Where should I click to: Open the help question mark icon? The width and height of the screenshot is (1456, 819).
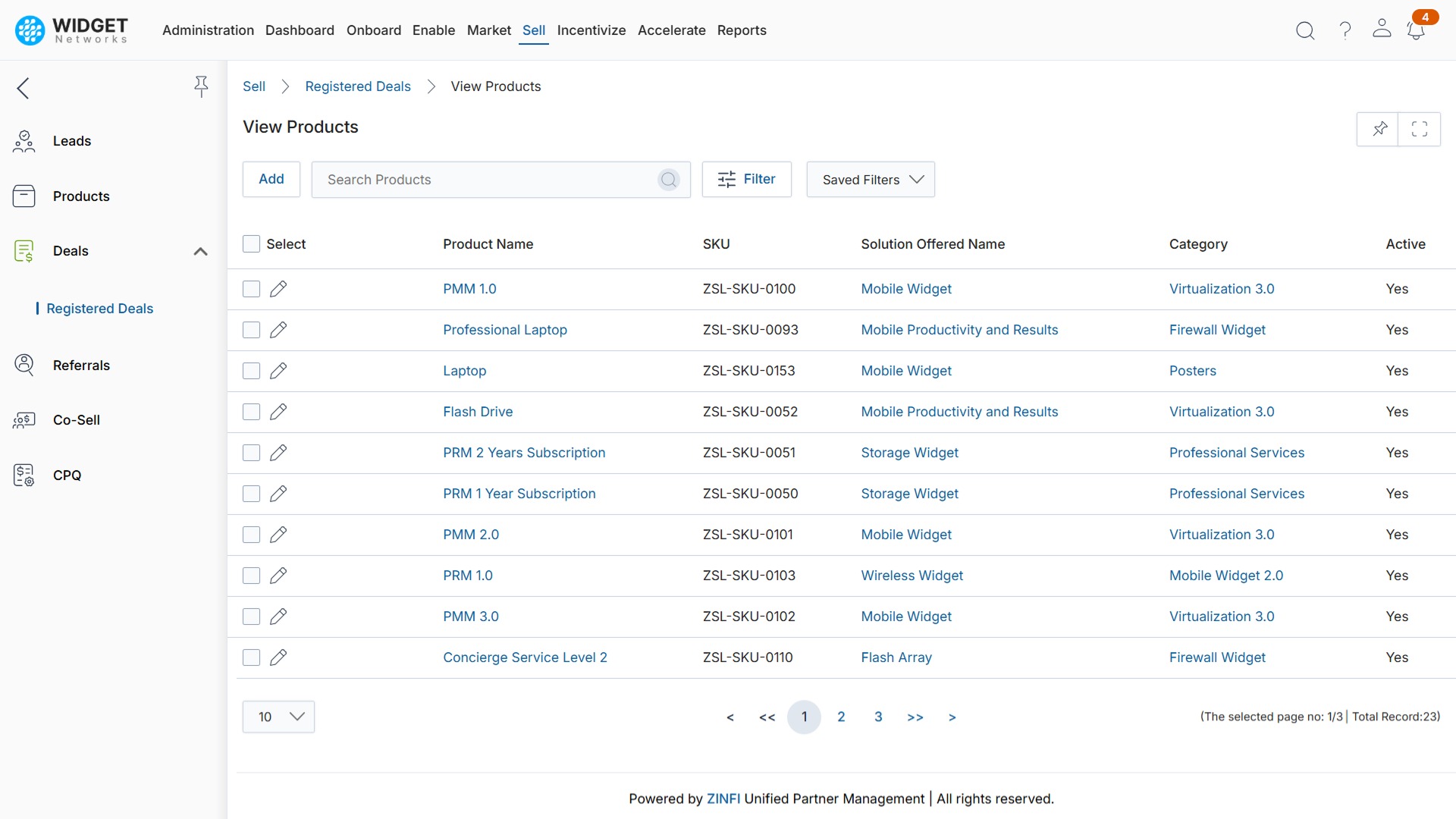tap(1344, 30)
